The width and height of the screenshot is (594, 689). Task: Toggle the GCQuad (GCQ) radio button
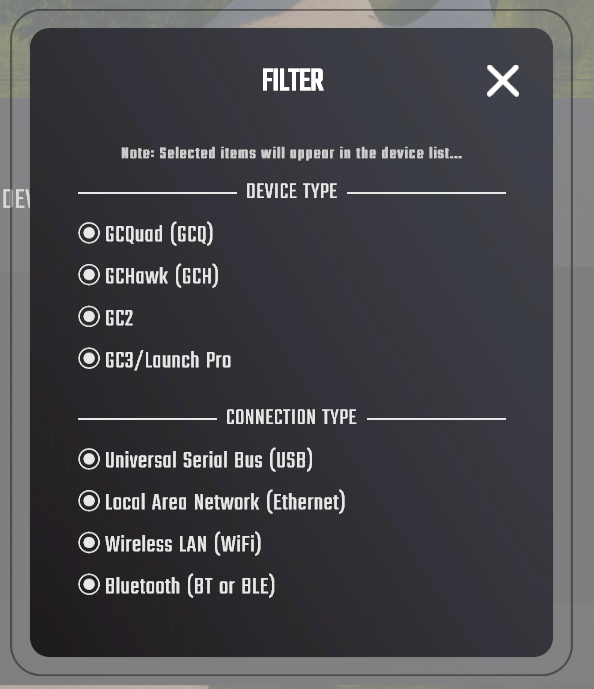click(x=89, y=233)
